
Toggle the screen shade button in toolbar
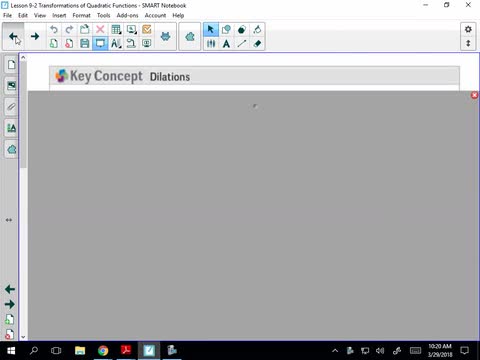click(100, 44)
